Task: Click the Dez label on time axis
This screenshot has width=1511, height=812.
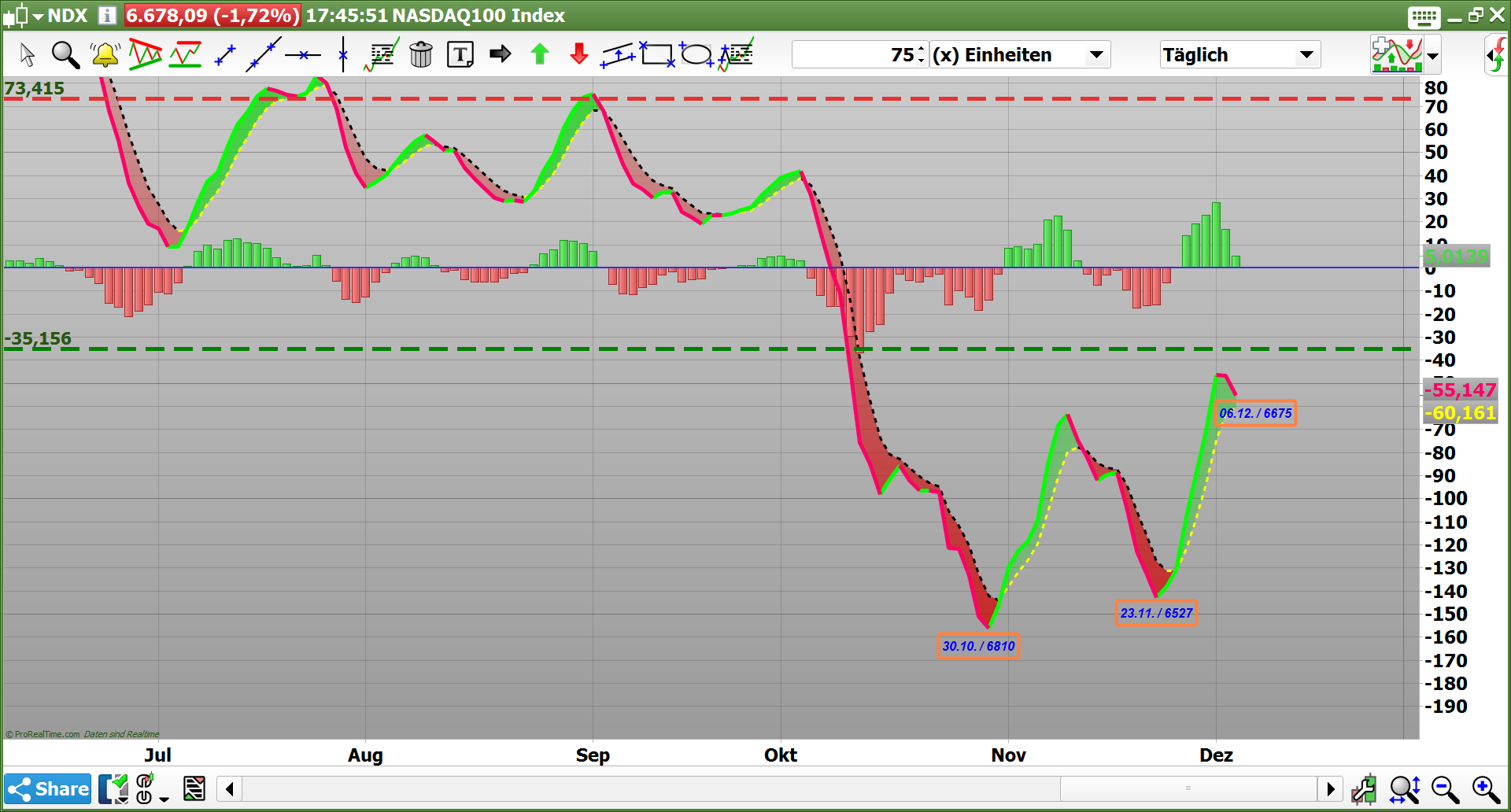Action: click(1216, 755)
